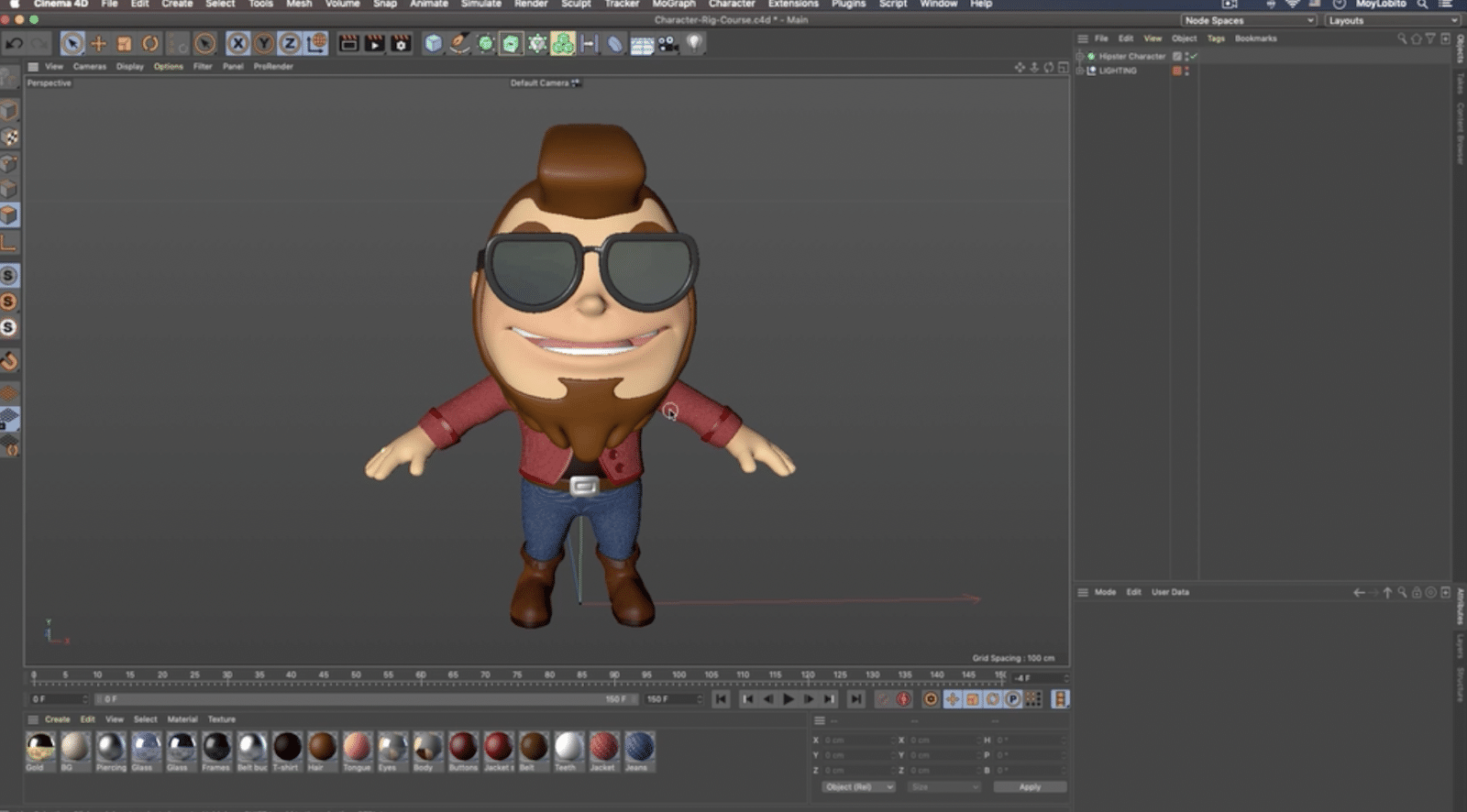Open the Layouts dropdown
The width and height of the screenshot is (1467, 812).
[1391, 20]
